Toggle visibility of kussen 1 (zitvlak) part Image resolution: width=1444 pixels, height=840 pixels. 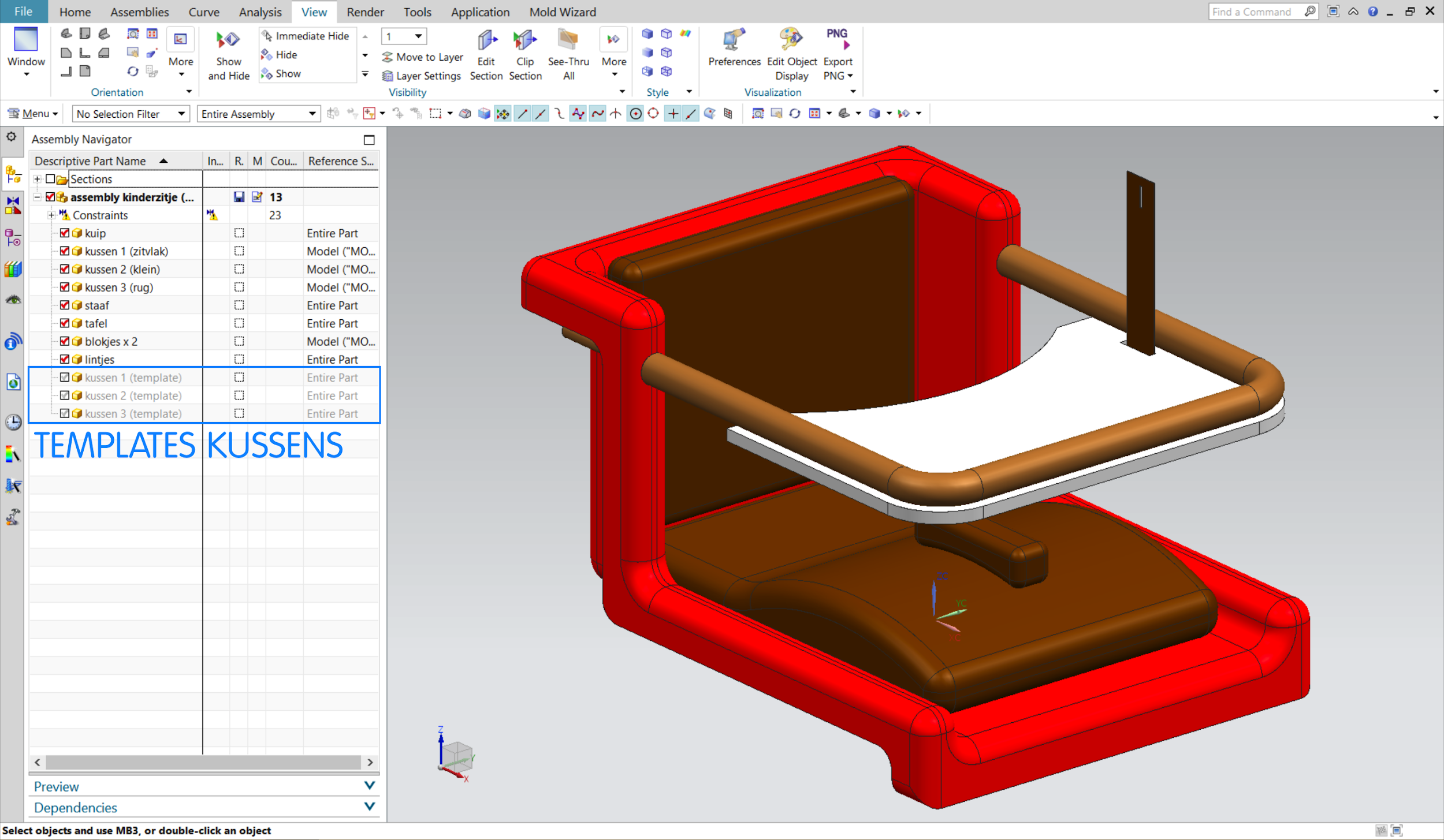tap(64, 251)
